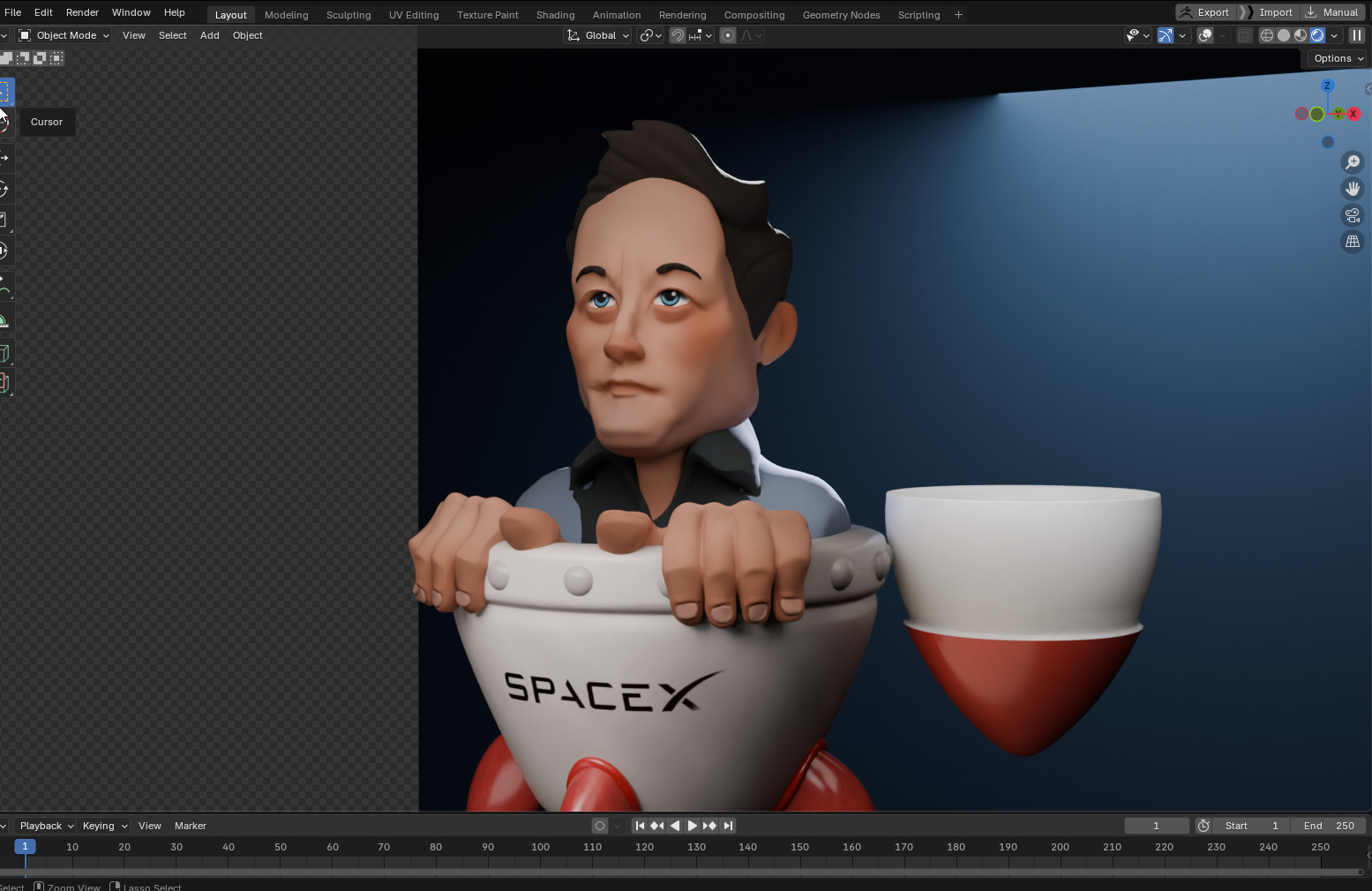Open selectability and visibility dropdown
Viewport: 1372px width, 891px height.
tap(1137, 35)
